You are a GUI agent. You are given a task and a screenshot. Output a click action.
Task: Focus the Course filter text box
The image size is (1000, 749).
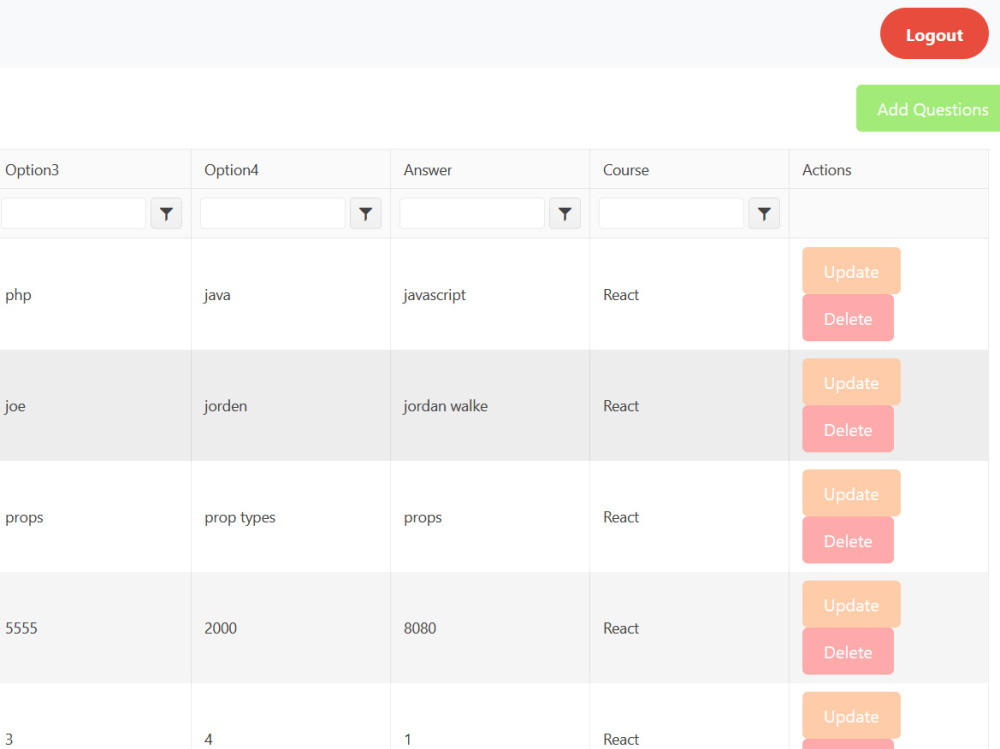click(672, 213)
